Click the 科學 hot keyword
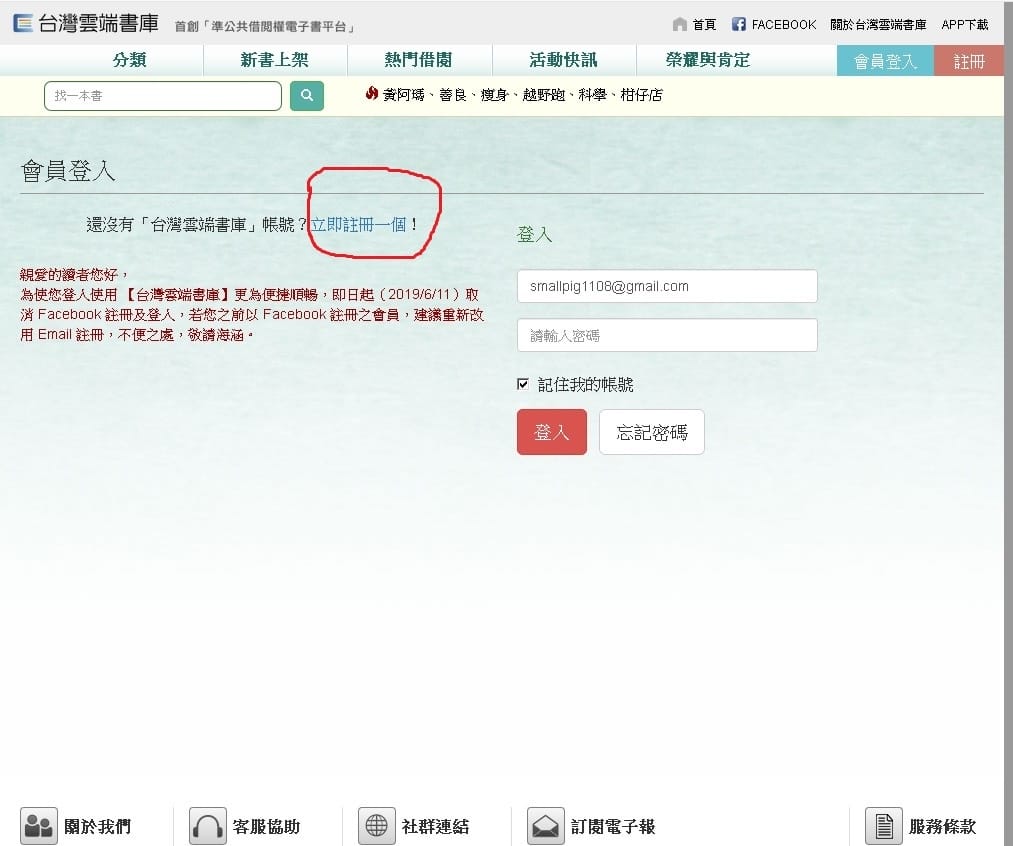 pyautogui.click(x=592, y=95)
